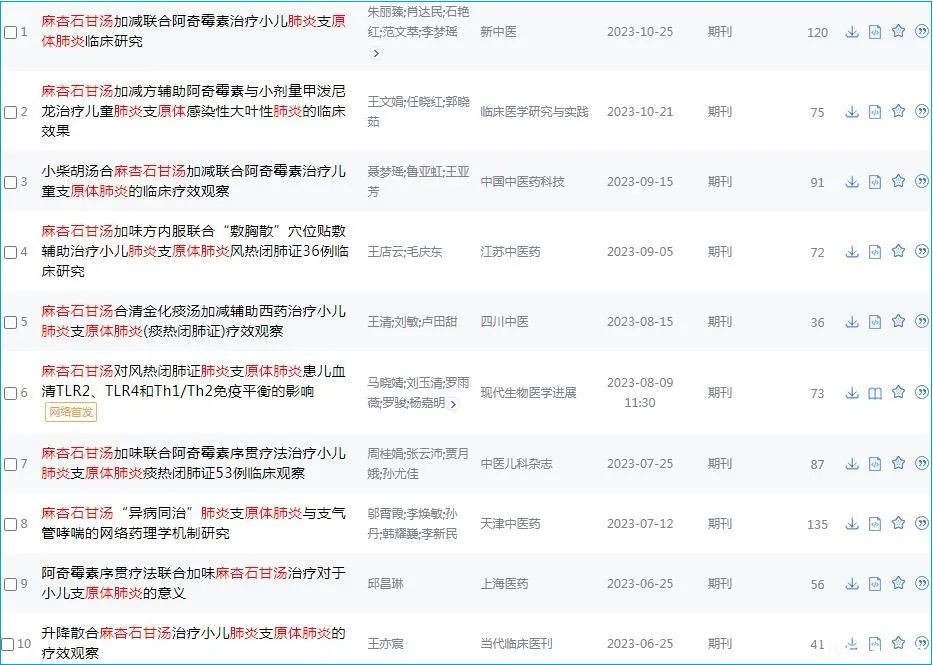Image resolution: width=933 pixels, height=665 pixels.
Task: Toggle checkbox for result 5
Action: tap(11, 322)
